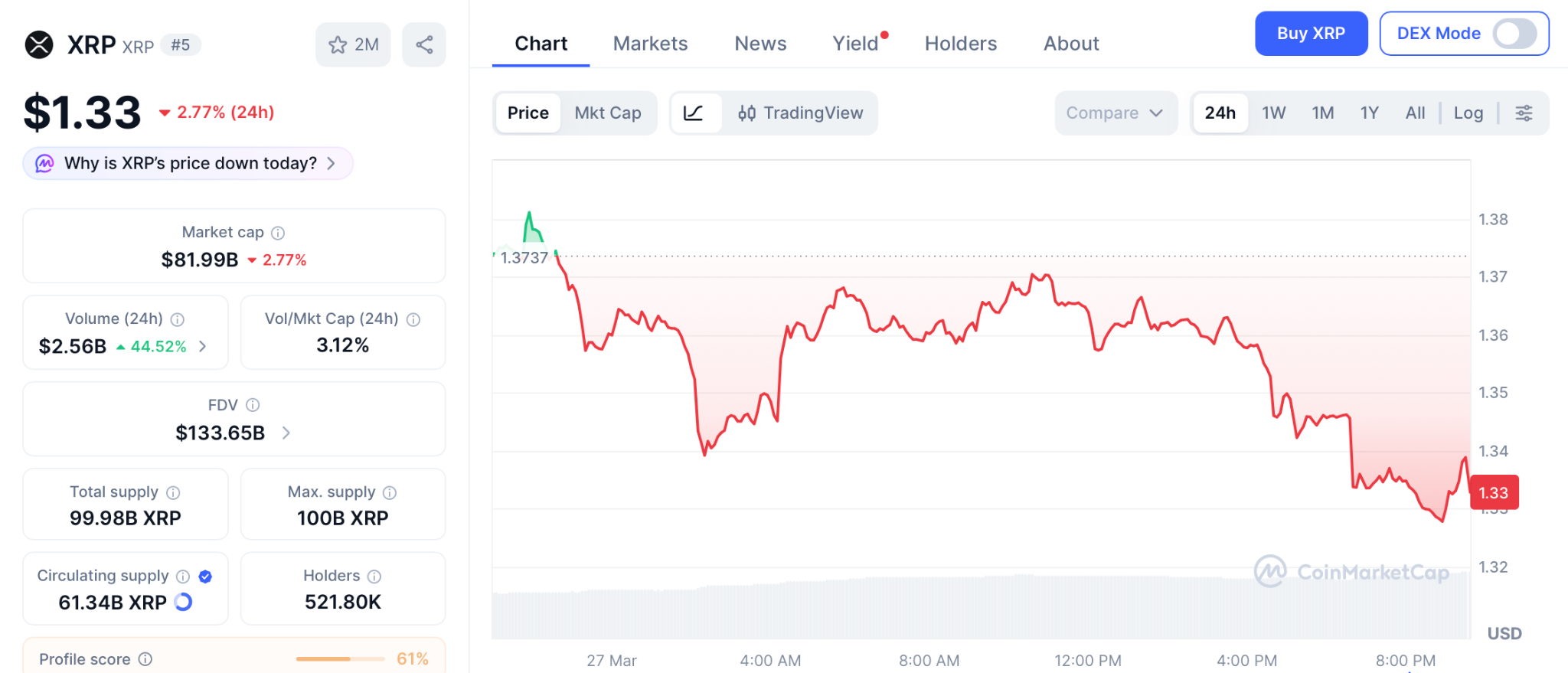Screen dimensions: 1568x673
Task: Open the CMC AI assistant icon
Action: point(44,163)
